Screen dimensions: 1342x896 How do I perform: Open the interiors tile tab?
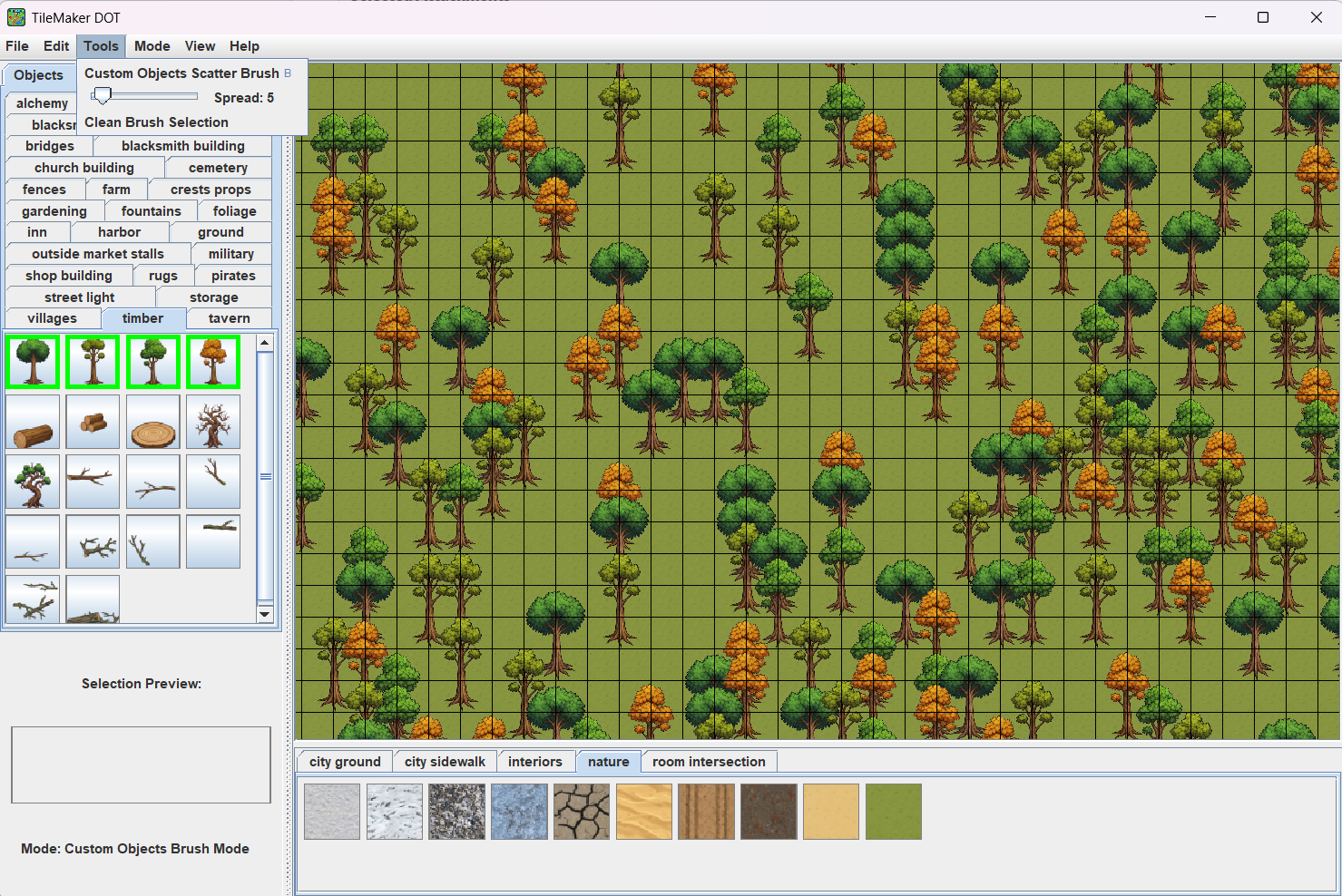tap(535, 762)
